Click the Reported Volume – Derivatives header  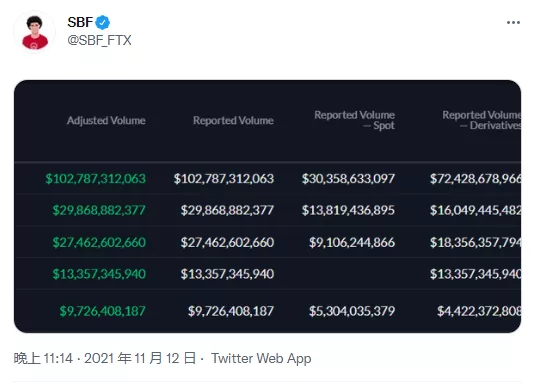(x=482, y=120)
